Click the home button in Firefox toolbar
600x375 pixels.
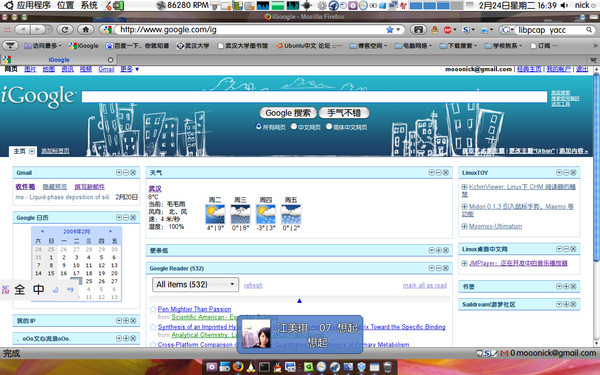coord(86,29)
